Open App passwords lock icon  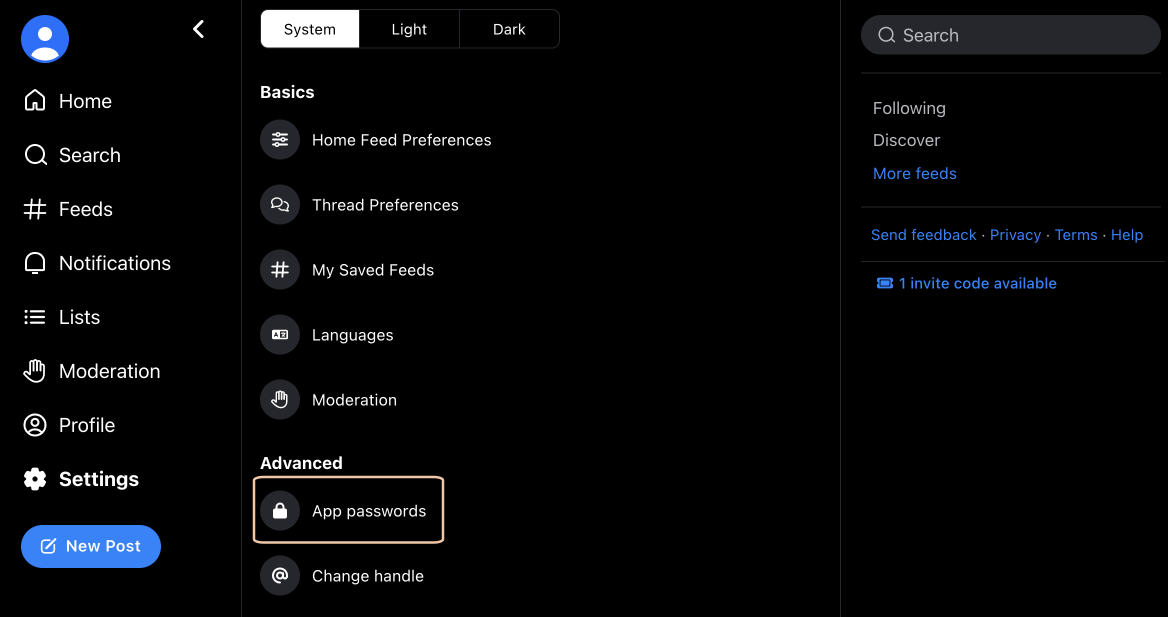point(280,511)
